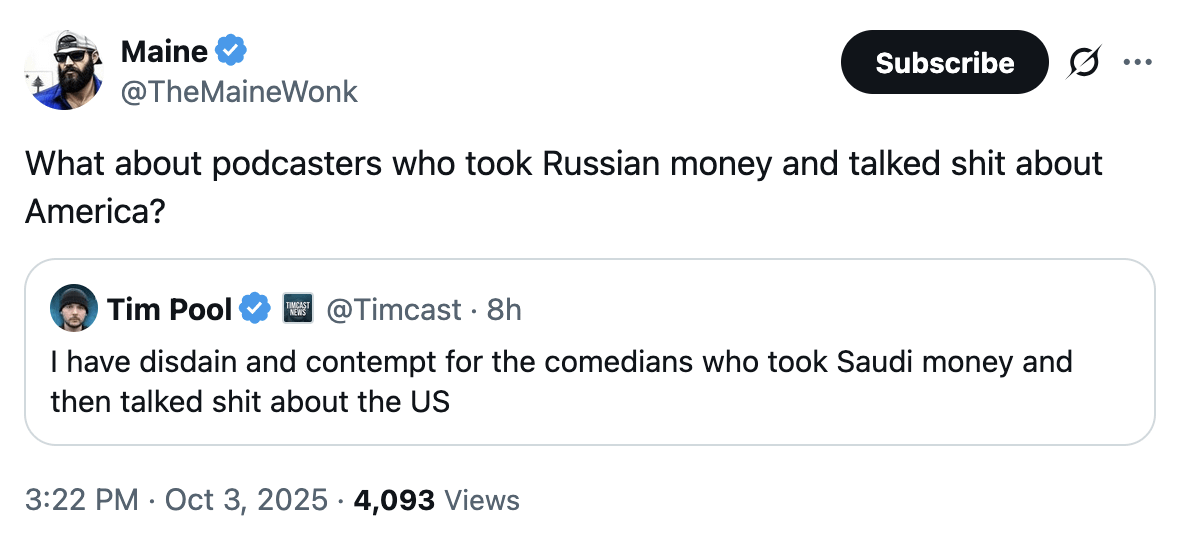Click the Timcast News affiliate badge
This screenshot has width=1178, height=538.
click(x=298, y=310)
